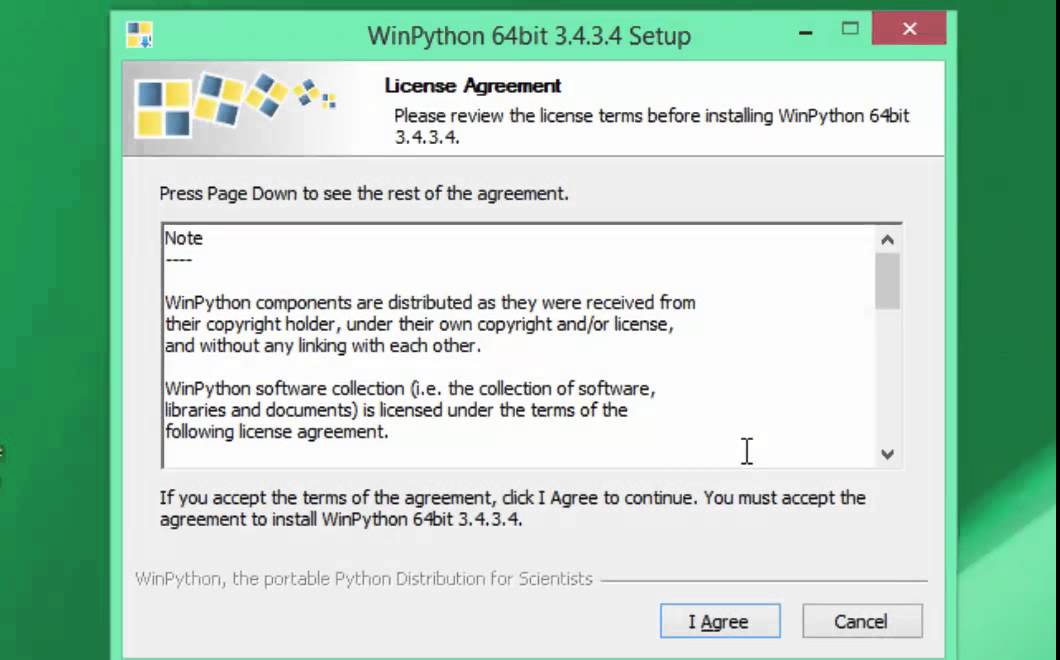Screen dimensions: 1060x660
Task: Close the setup window with red X
Action: [909, 30]
